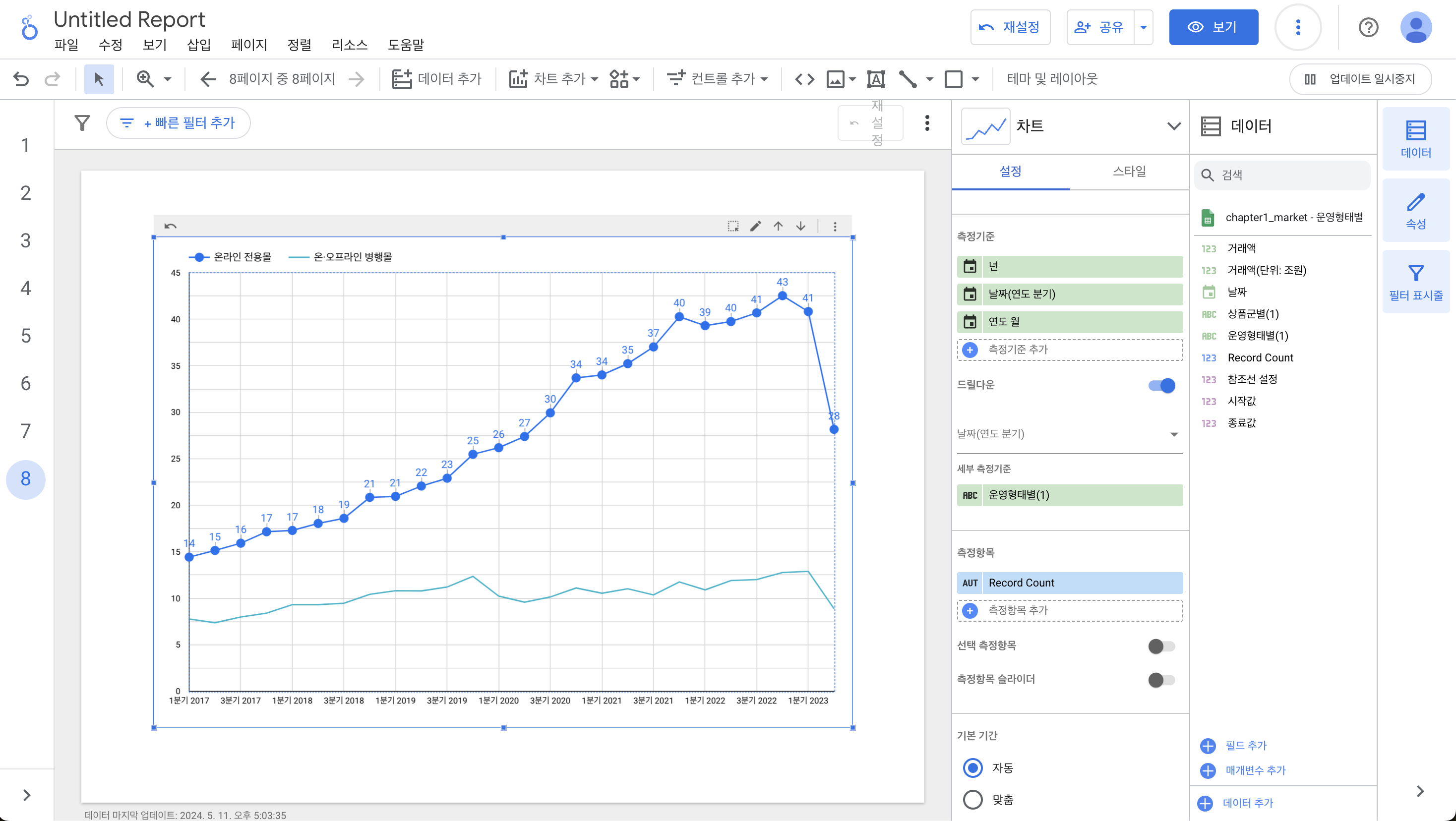Enable the 선택 측정항목 toggle
The width and height of the screenshot is (1456, 821).
click(1161, 646)
